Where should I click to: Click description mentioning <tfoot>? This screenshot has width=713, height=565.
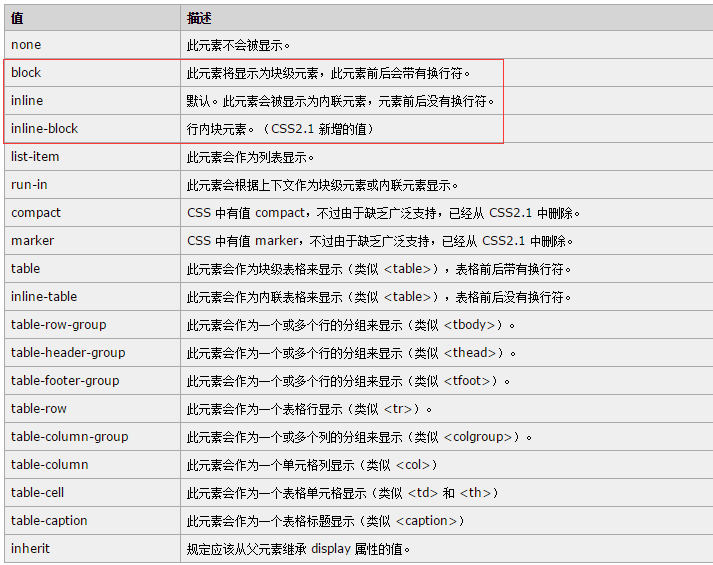tap(348, 381)
